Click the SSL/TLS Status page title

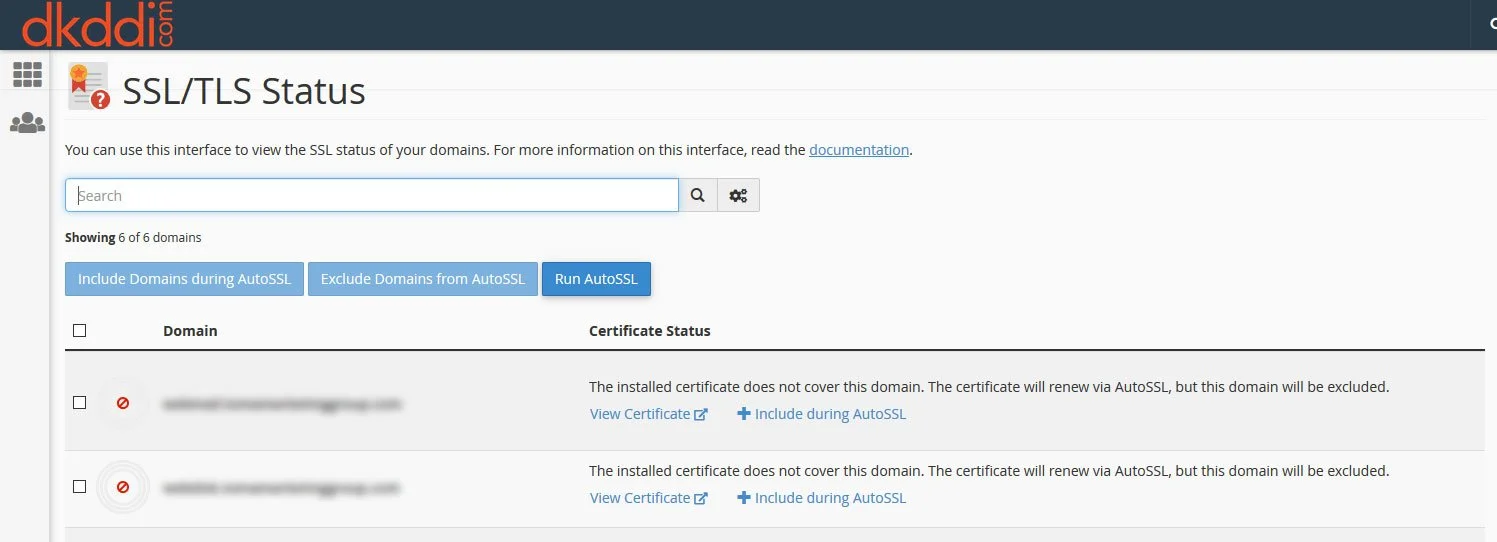click(244, 91)
